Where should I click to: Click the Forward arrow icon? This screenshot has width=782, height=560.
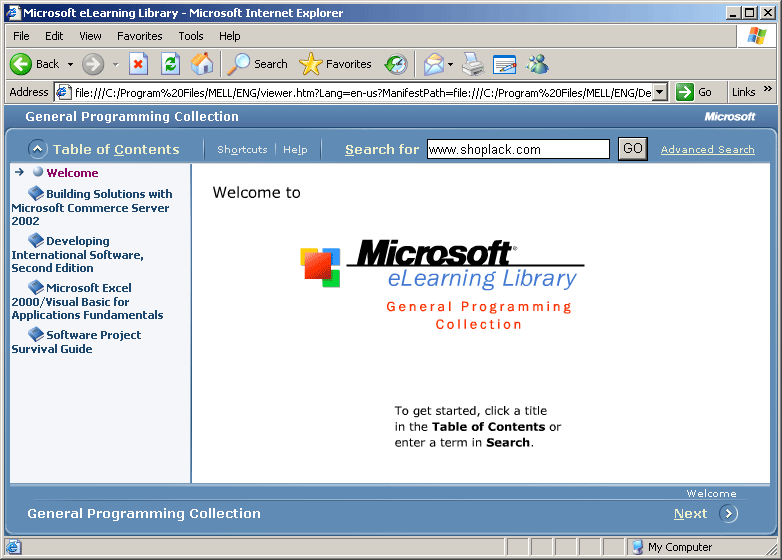93,64
